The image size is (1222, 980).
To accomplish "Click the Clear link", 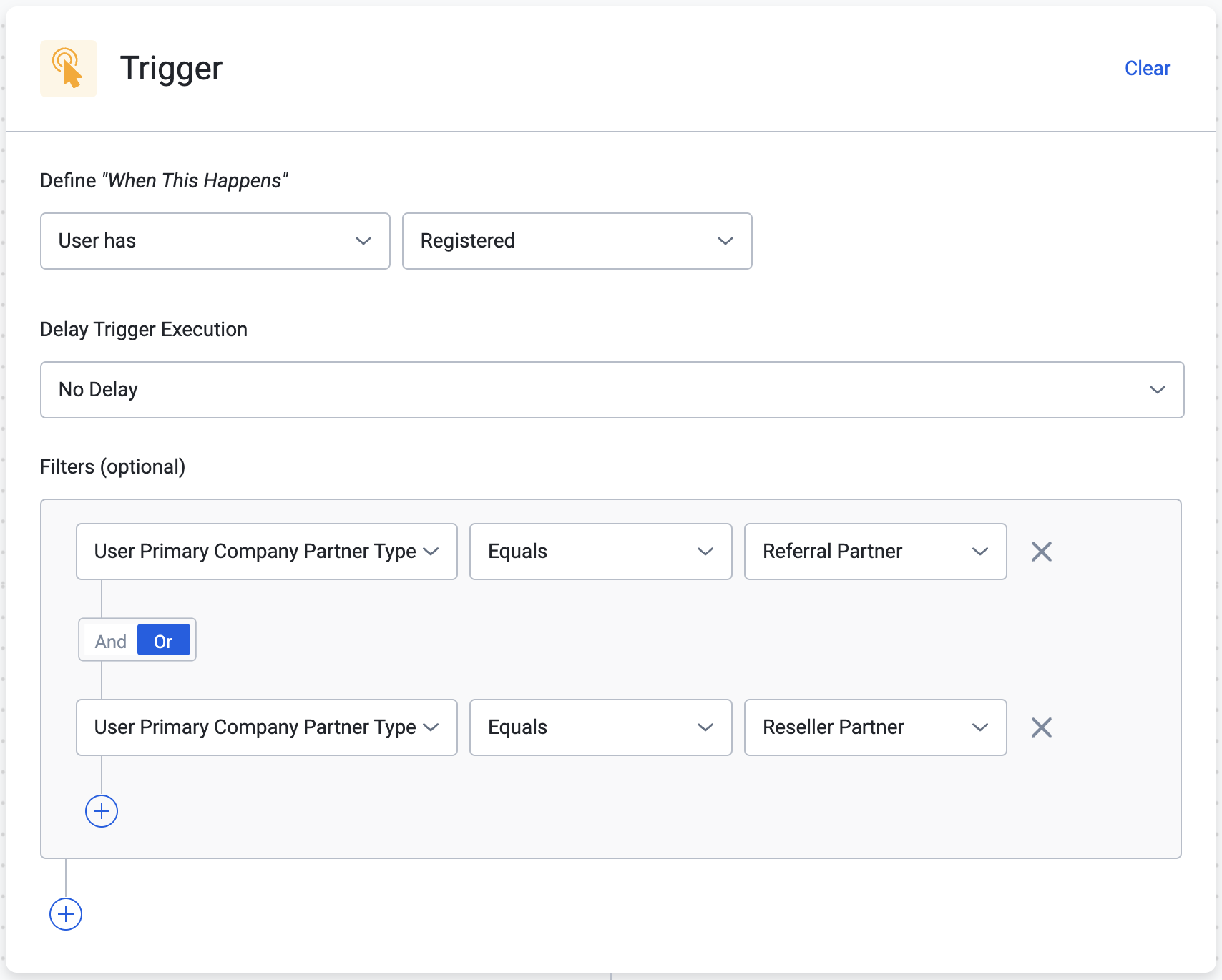I will click(1147, 68).
